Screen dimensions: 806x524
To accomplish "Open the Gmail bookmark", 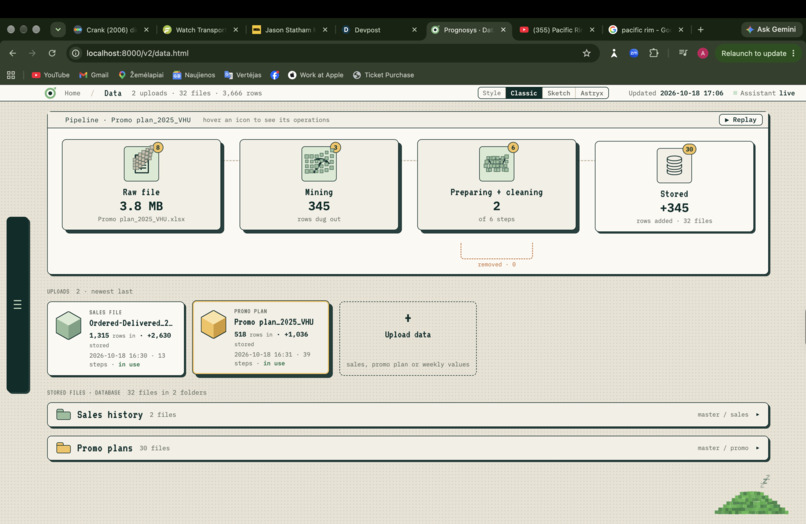I will 94,75.
